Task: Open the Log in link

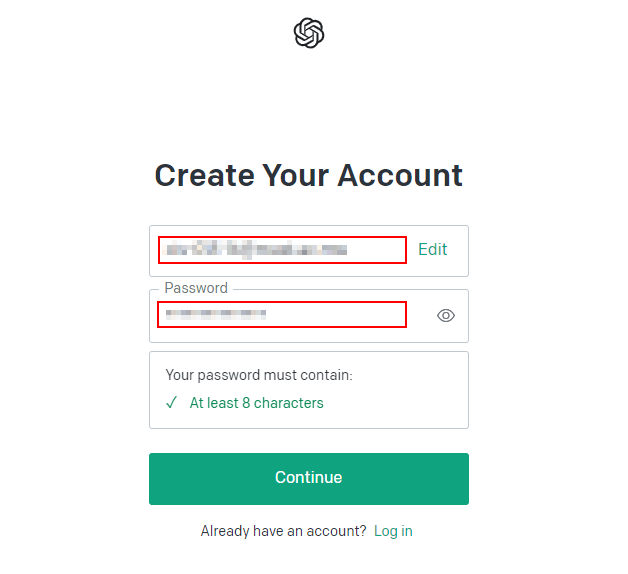Action: [x=393, y=531]
